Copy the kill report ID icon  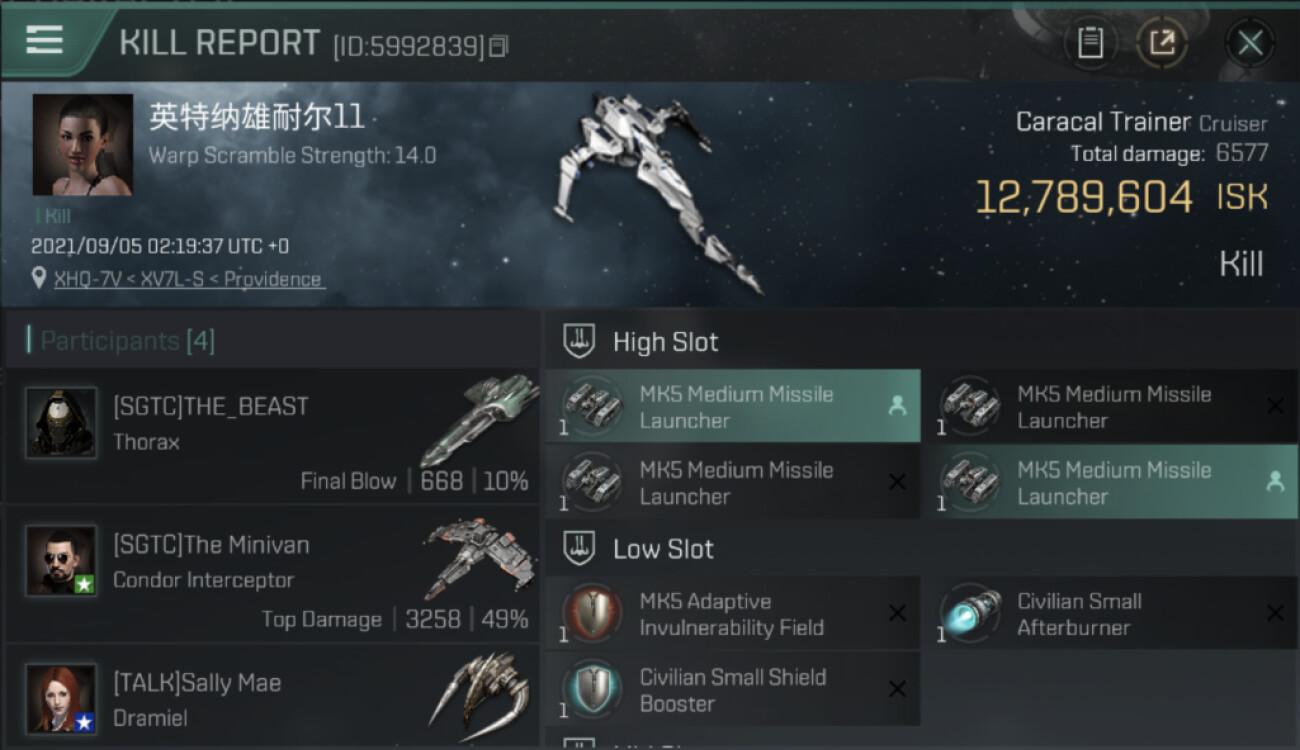click(498, 46)
